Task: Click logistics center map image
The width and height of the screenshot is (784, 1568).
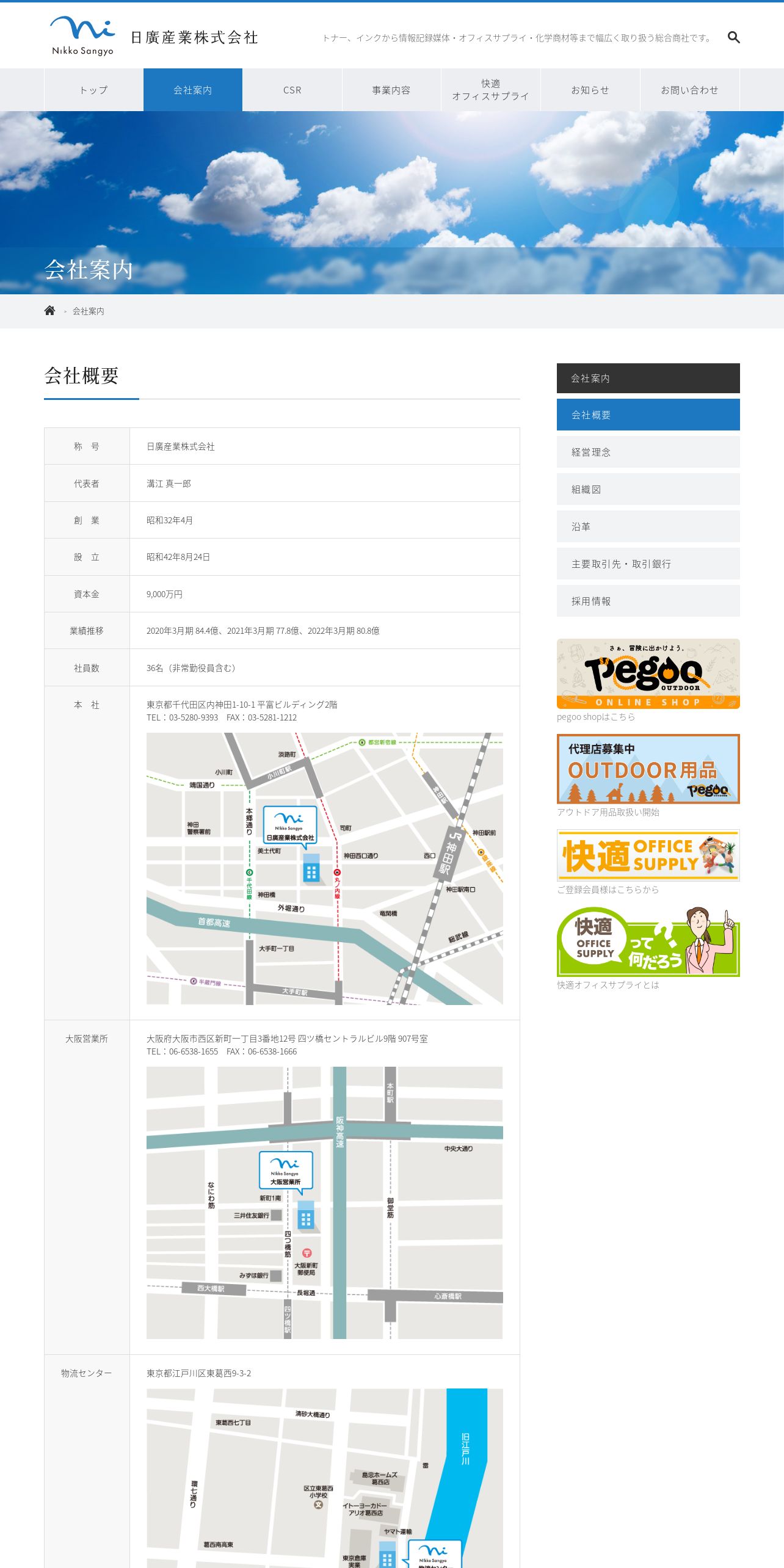Action: pyautogui.click(x=325, y=1478)
